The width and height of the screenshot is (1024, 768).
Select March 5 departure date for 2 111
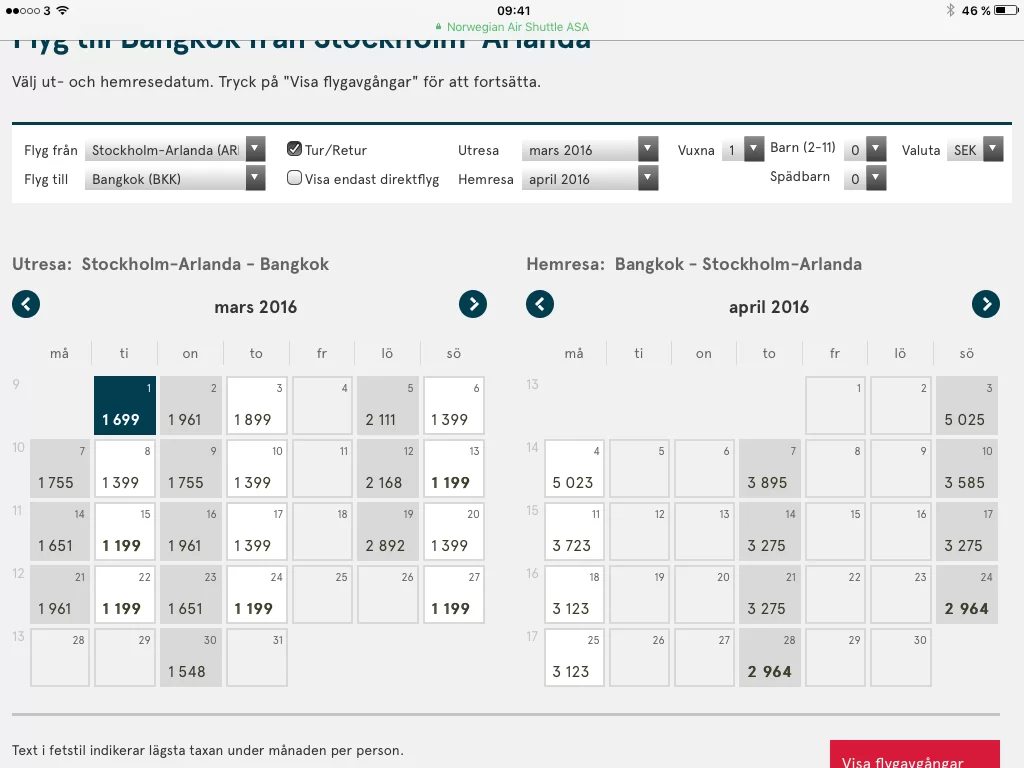(x=387, y=405)
